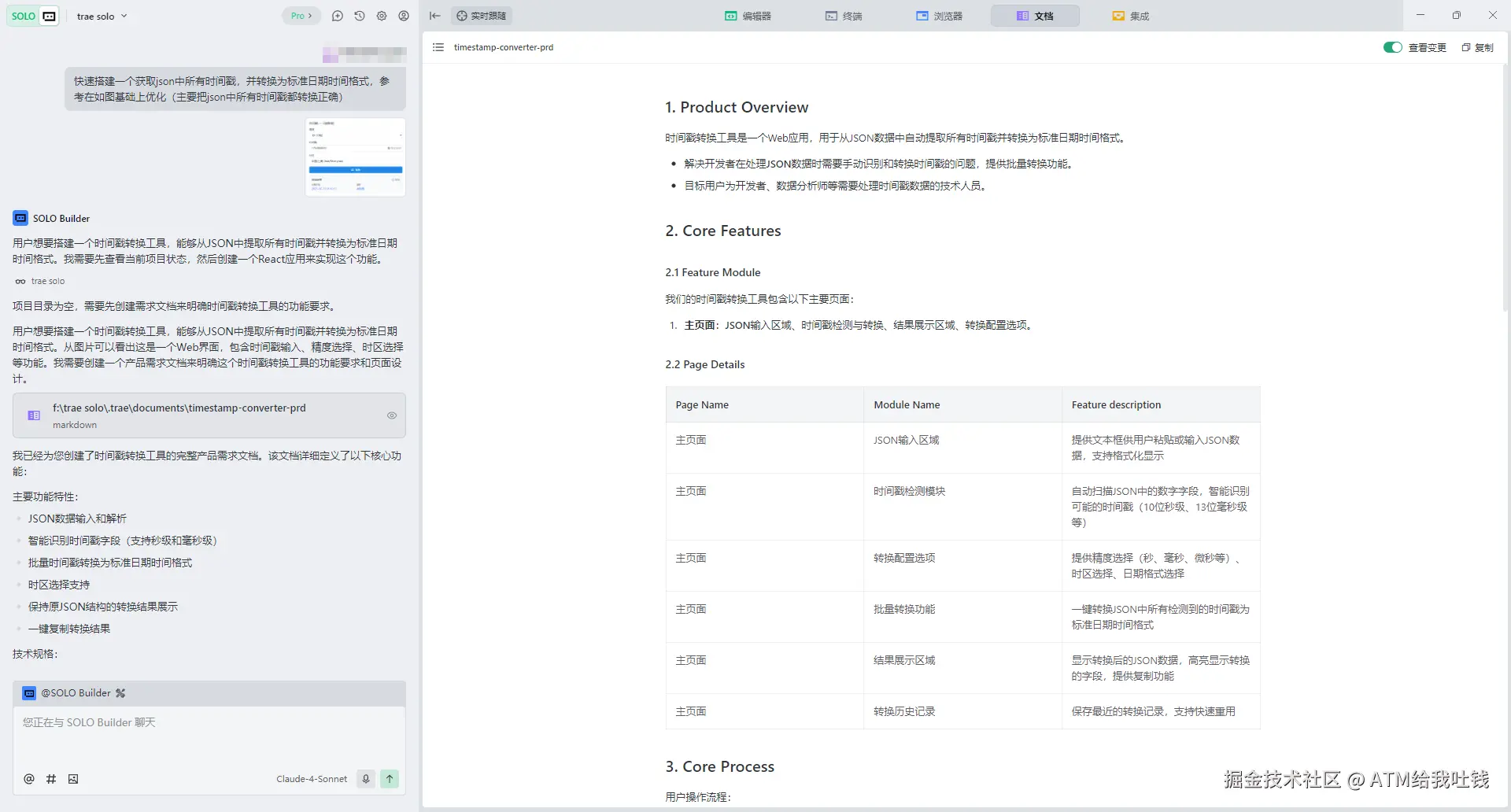Open settings gear in chat header

coord(382,16)
